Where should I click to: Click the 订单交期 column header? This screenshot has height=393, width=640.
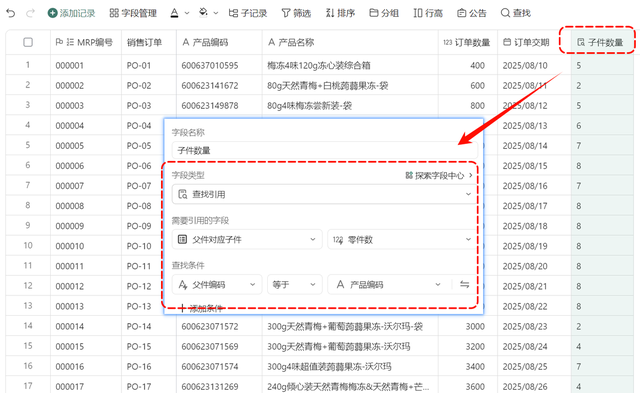(534, 42)
